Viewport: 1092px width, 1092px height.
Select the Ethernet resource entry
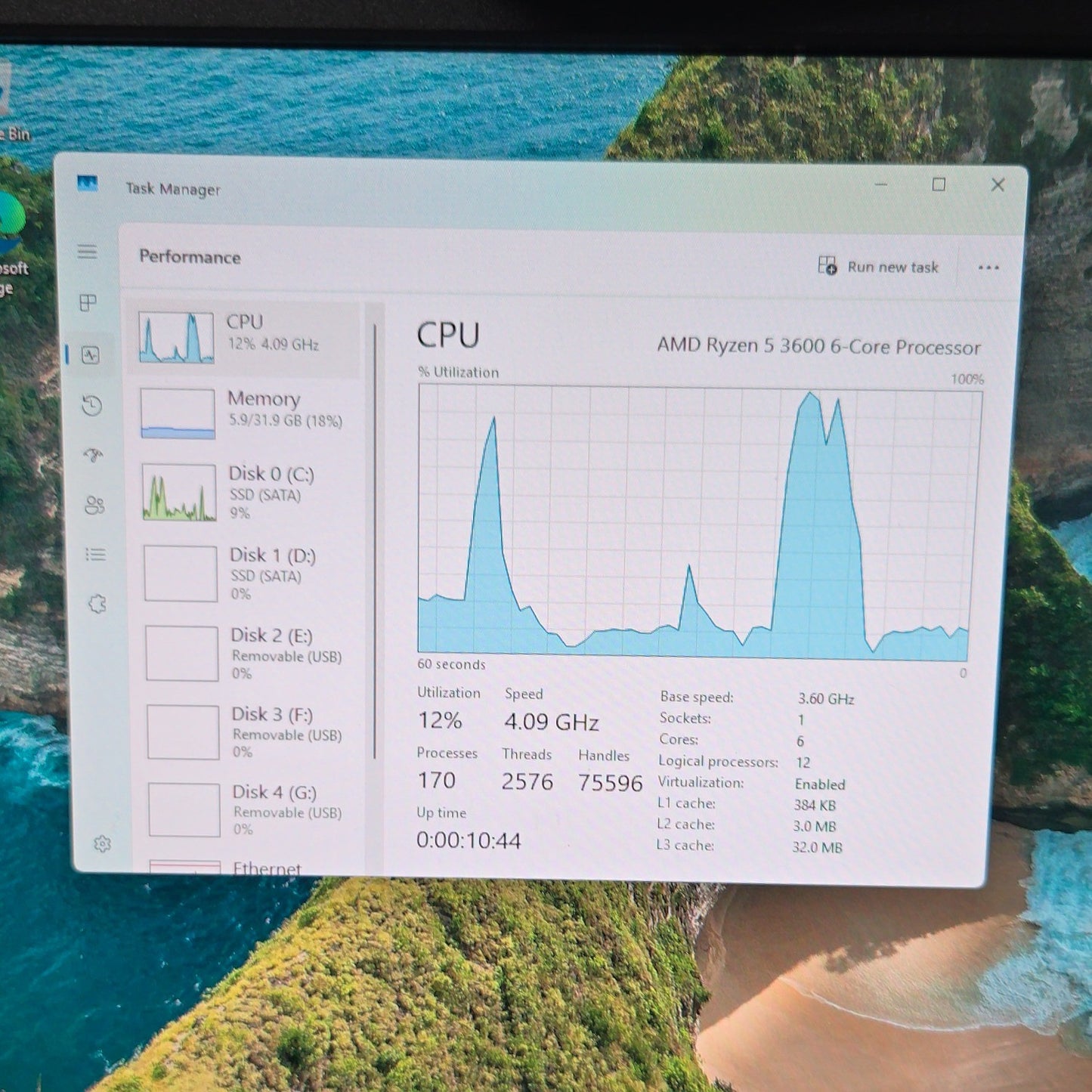click(252, 867)
